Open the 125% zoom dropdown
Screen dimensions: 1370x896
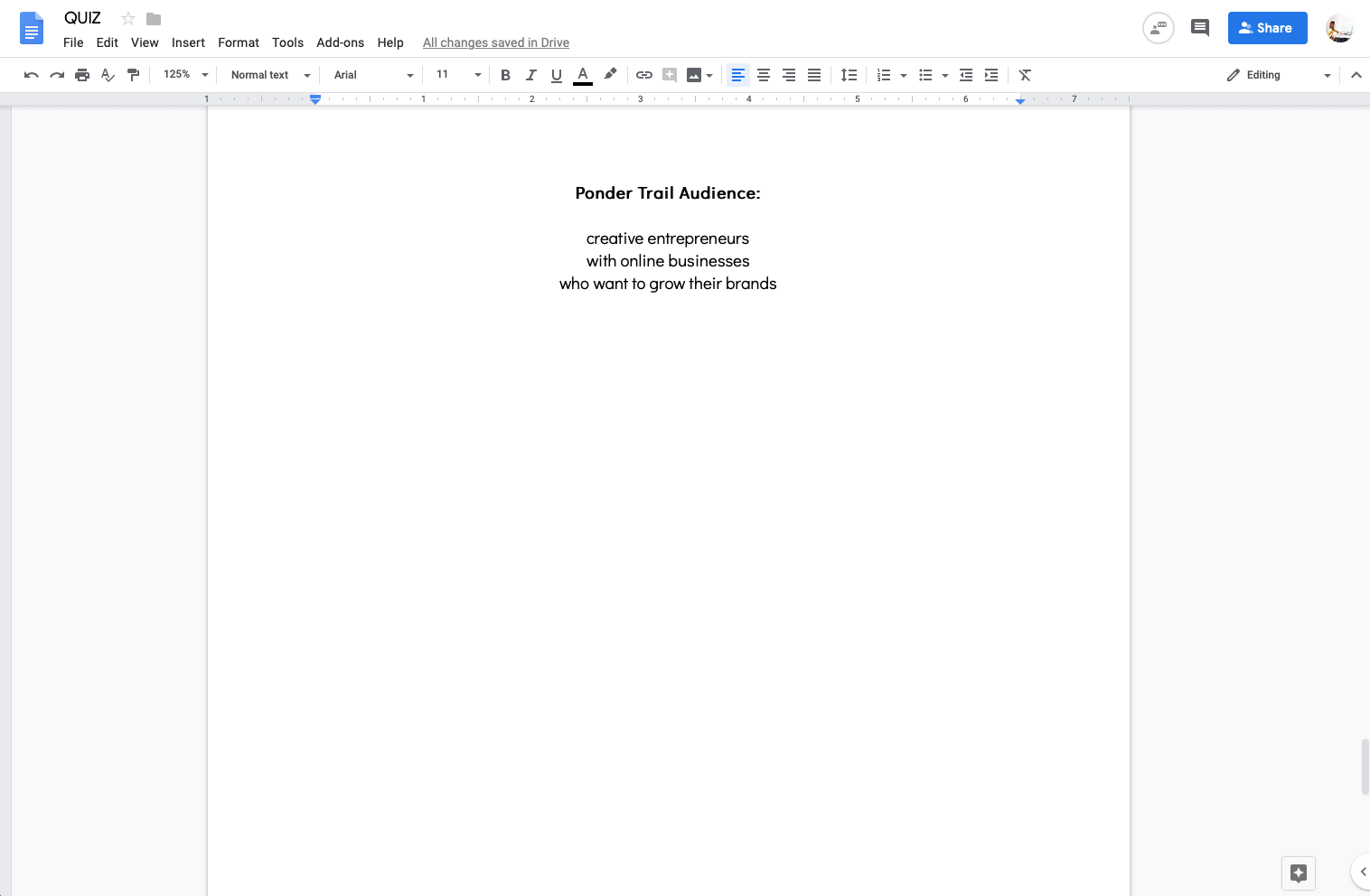click(185, 75)
